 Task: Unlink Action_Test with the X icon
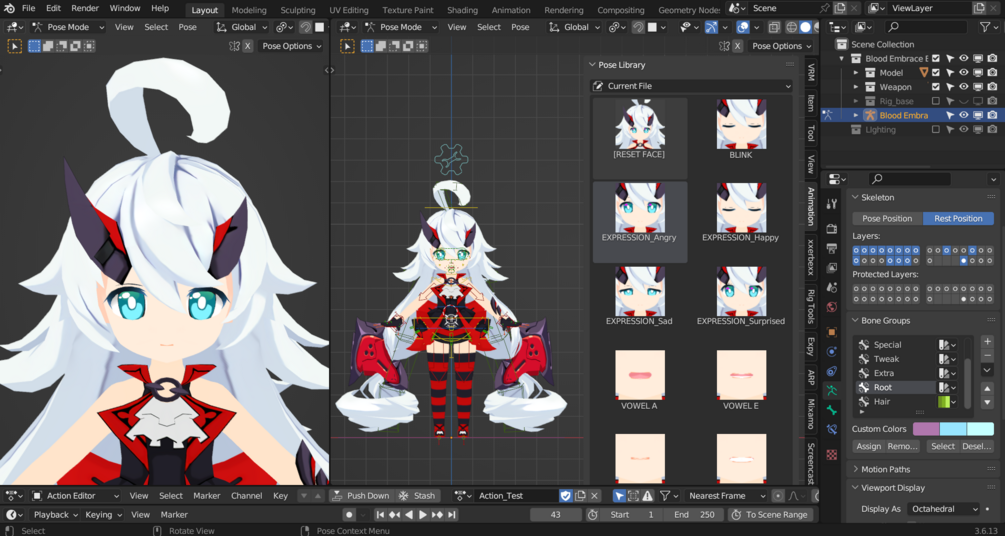595,496
